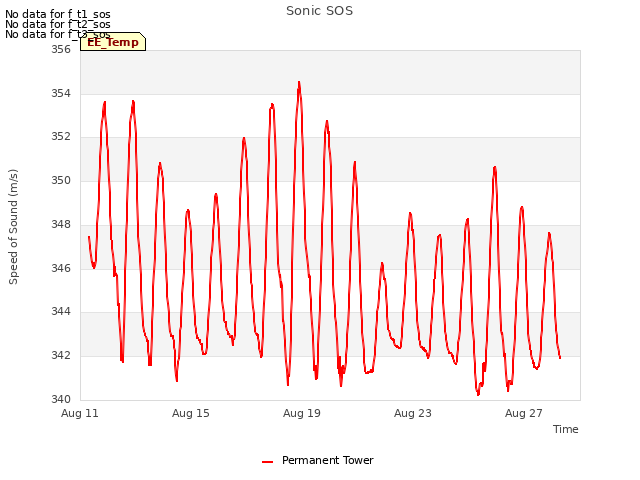Viewport: 640px width, 480px height.
Task: Click the Time axis label
Action: [565, 429]
